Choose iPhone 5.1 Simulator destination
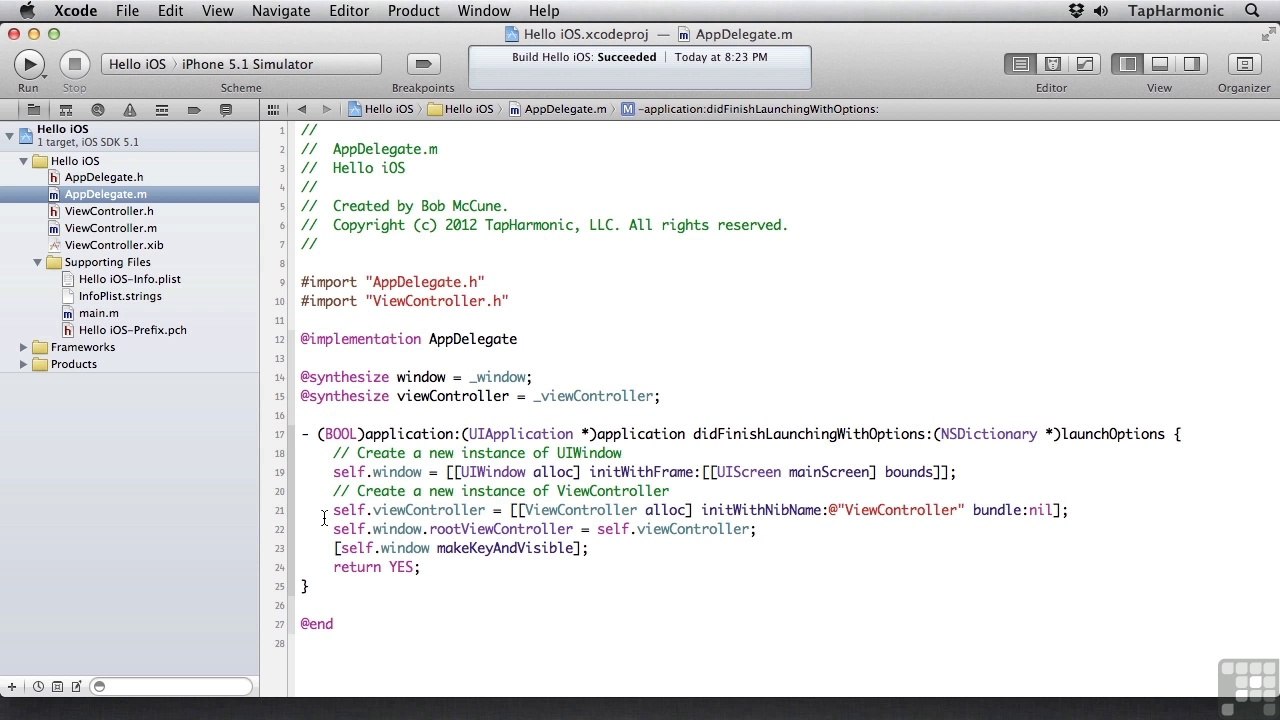The image size is (1280, 720). (247, 64)
